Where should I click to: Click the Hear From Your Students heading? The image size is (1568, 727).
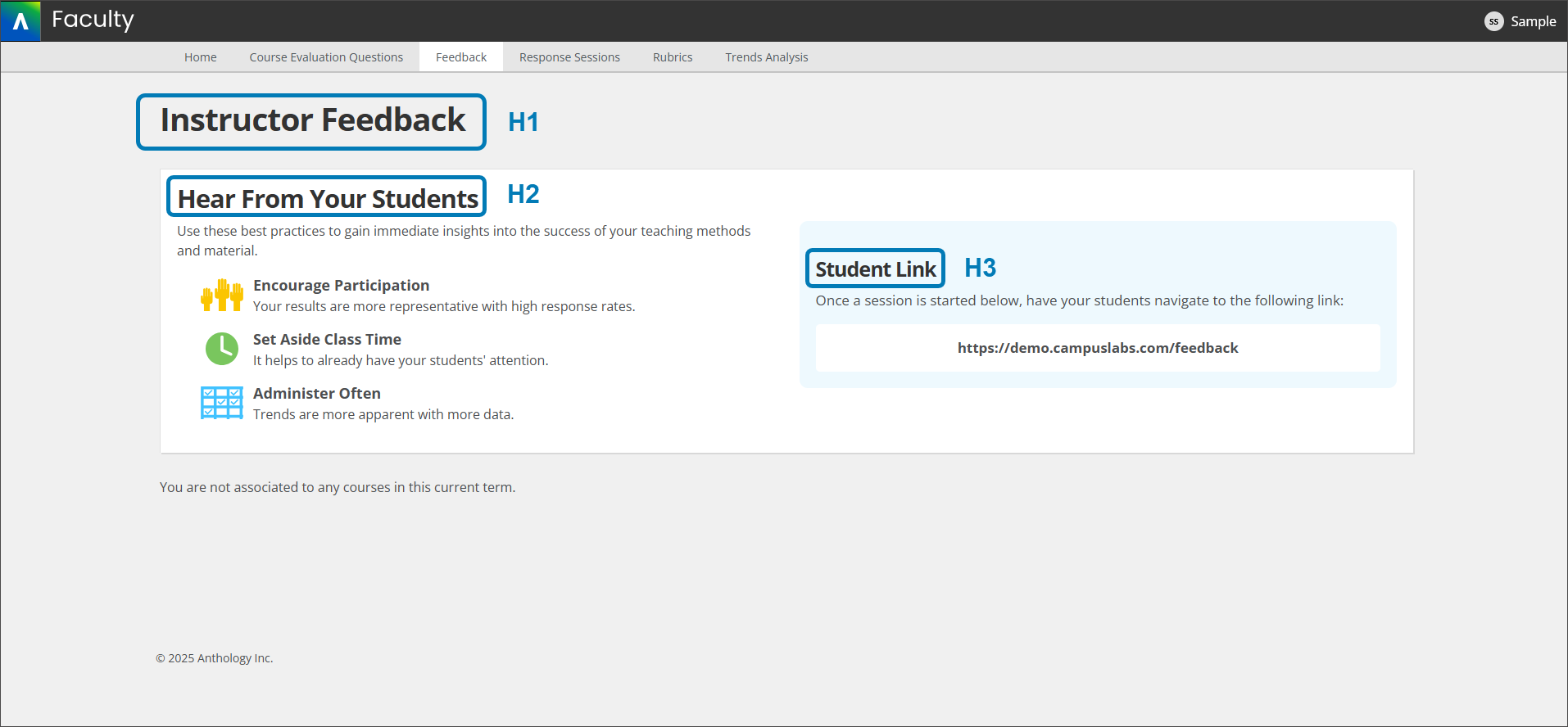click(x=328, y=198)
